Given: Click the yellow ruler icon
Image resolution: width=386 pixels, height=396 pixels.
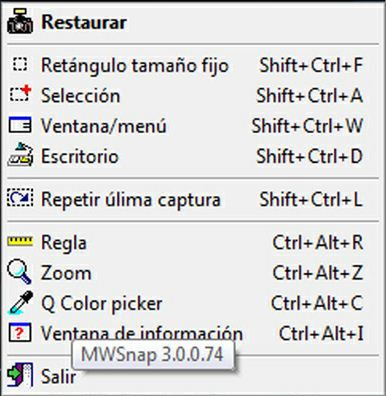Looking at the screenshot, I should 20,241.
